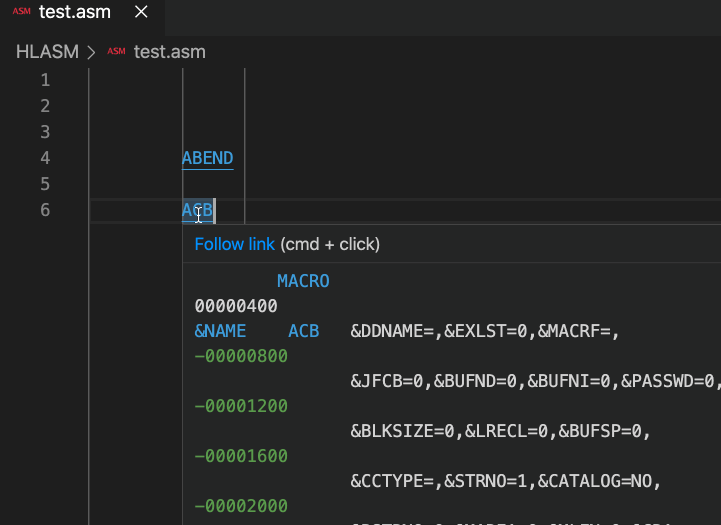
Task: Click the ABEND macro link on line 4
Action: 208,158
